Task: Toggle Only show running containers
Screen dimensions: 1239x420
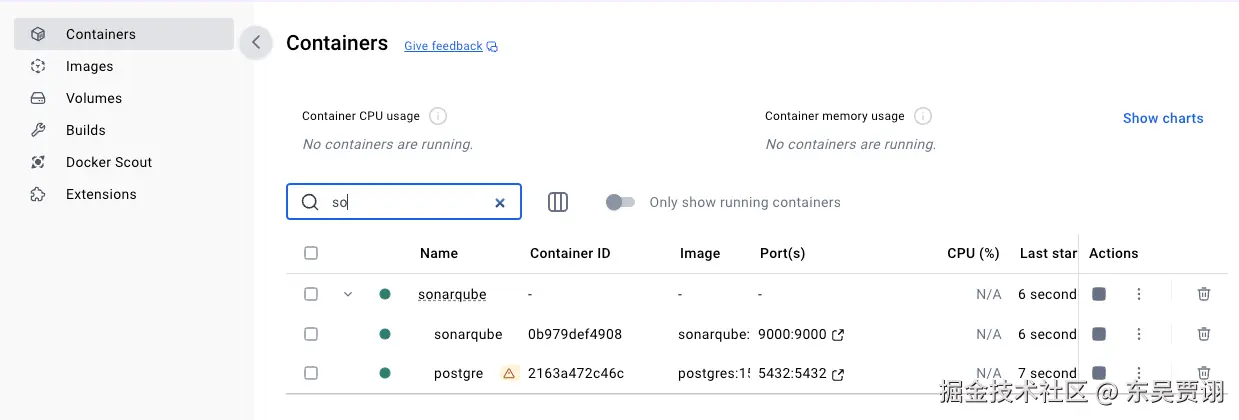Action: pyautogui.click(x=620, y=202)
